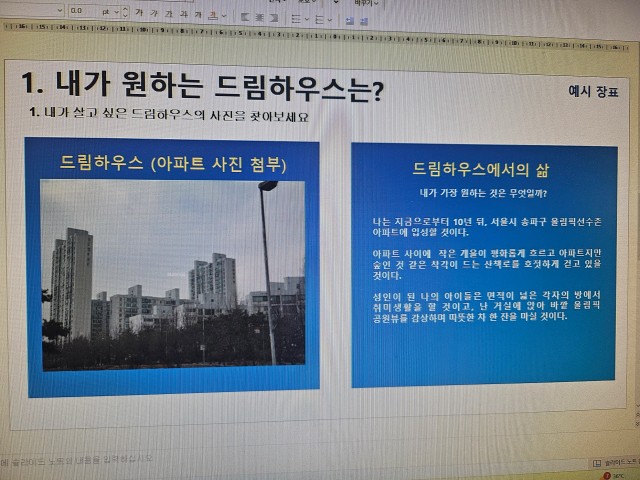
Task: Click the font size field showing 0.0
Action: (x=83, y=11)
